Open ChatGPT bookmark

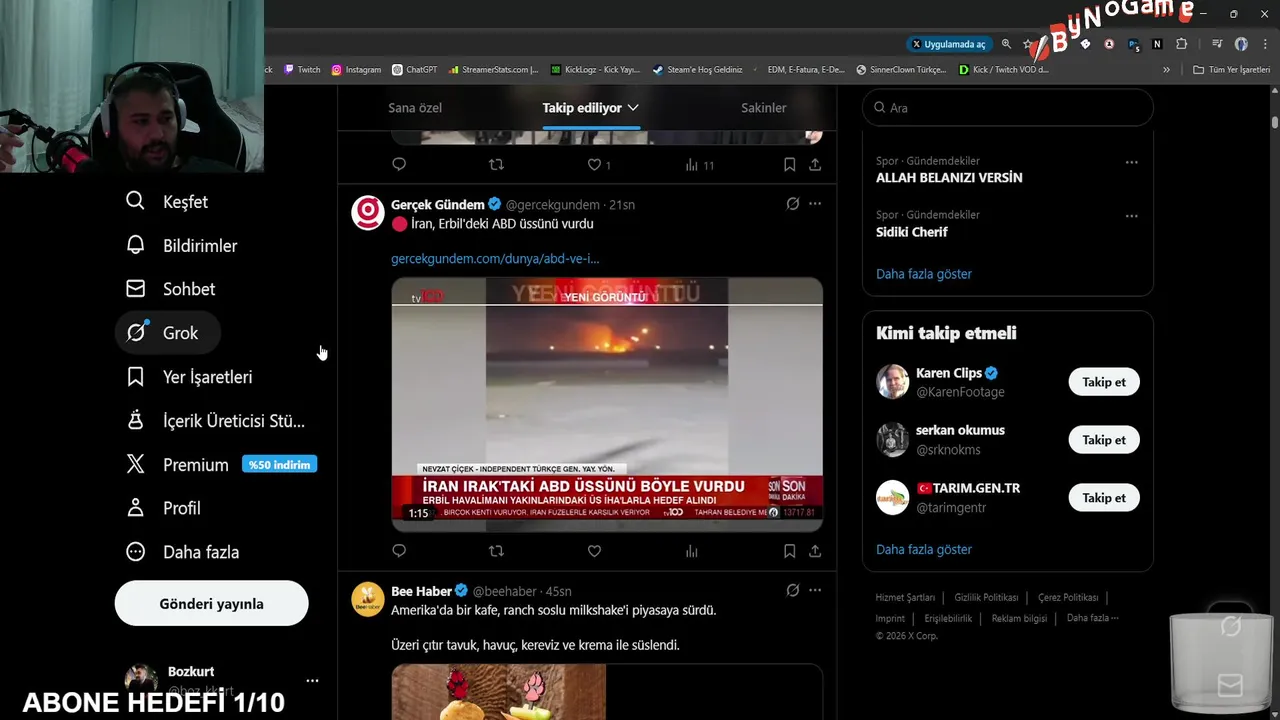coord(415,70)
